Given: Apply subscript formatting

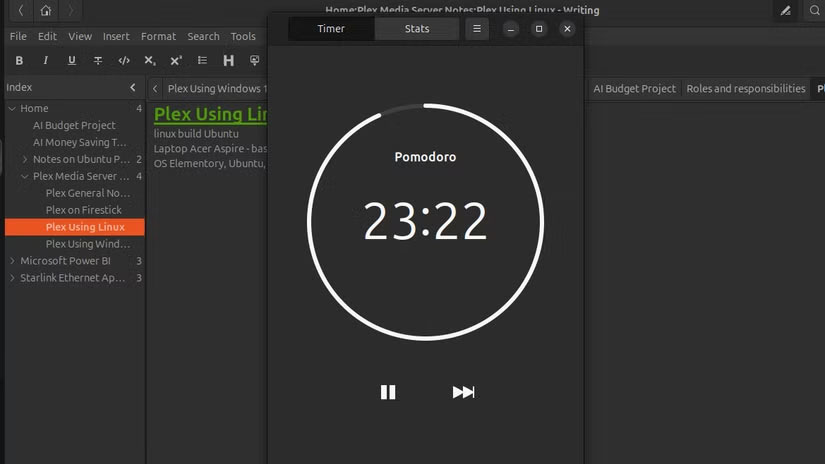Looking at the screenshot, I should pyautogui.click(x=150, y=61).
